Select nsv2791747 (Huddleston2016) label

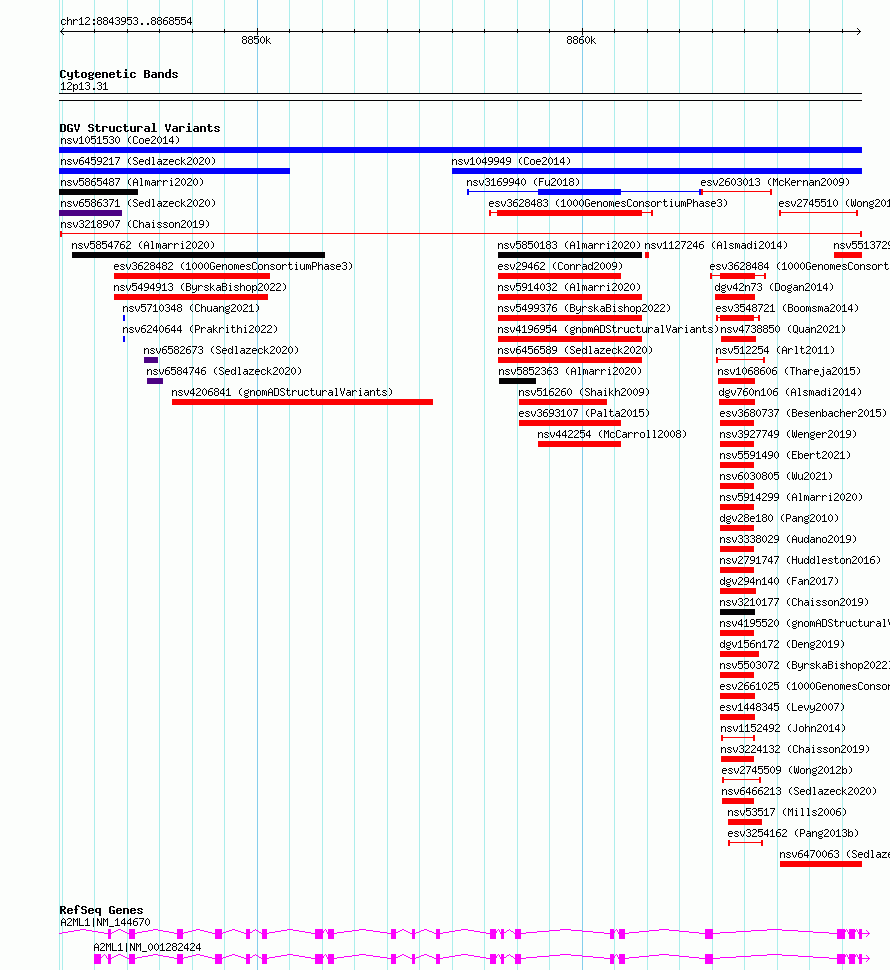coord(800,561)
